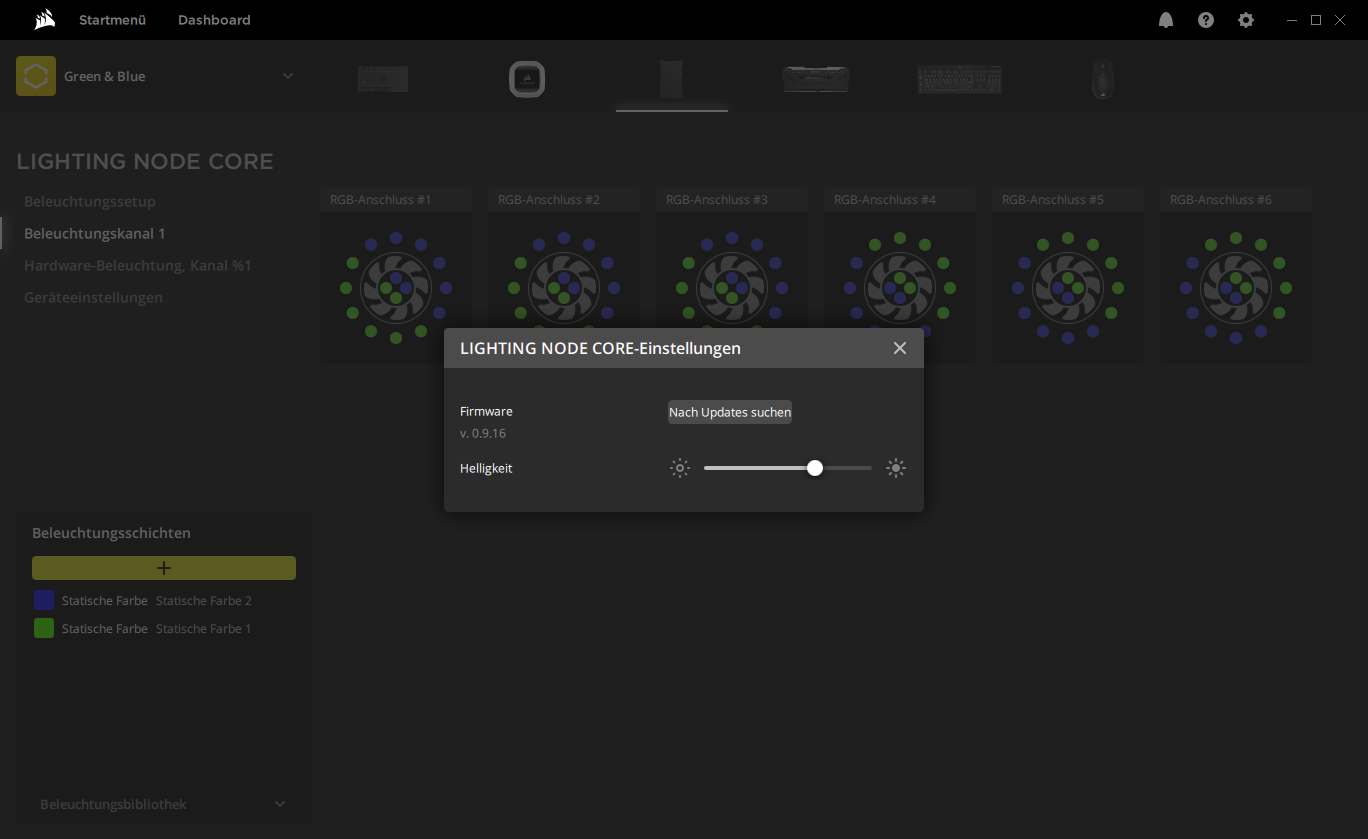Add a new lighting layer with plus
The height and width of the screenshot is (839, 1368).
coord(164,568)
